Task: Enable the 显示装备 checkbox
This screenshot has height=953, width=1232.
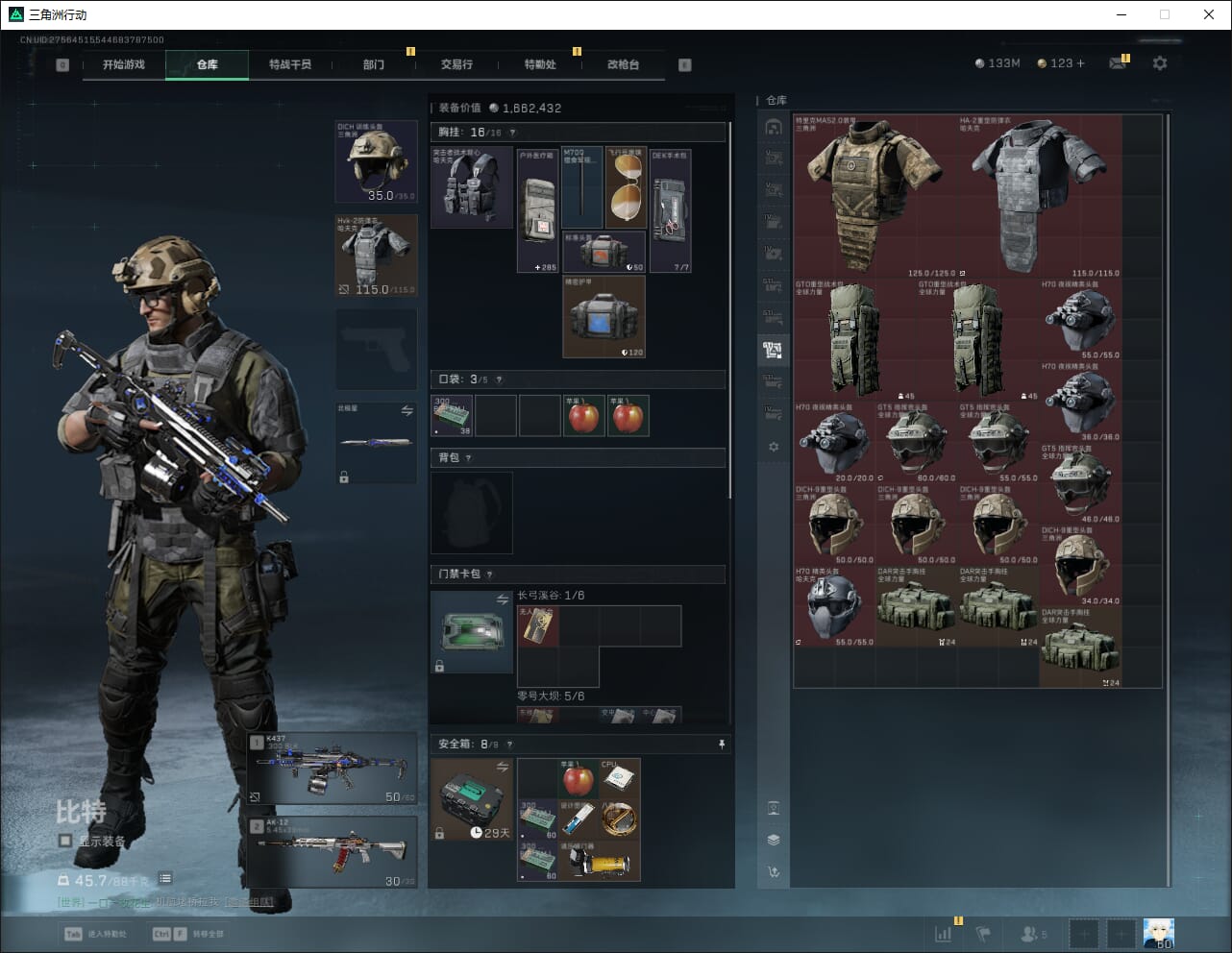Action: click(x=65, y=841)
